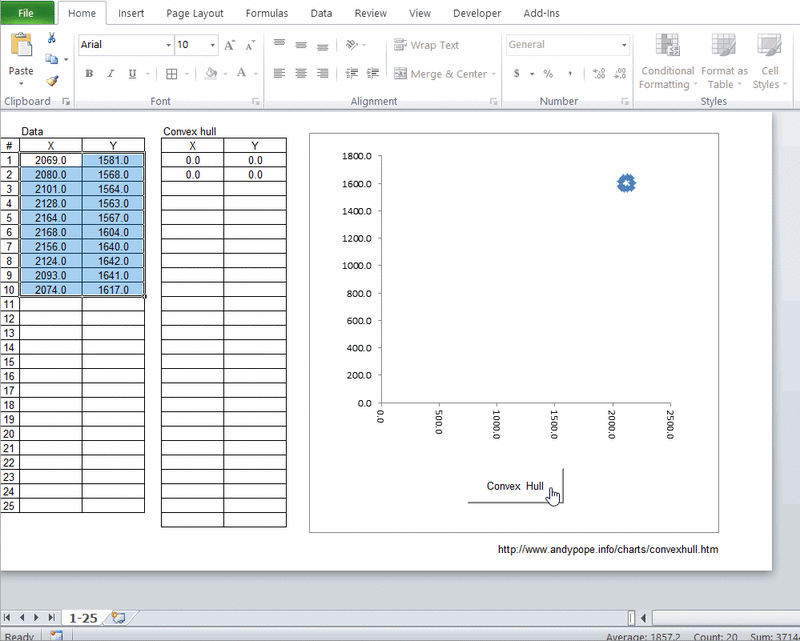Switch to the Formulas ribbon tab
Viewport: 800px width, 641px height.
coord(267,14)
